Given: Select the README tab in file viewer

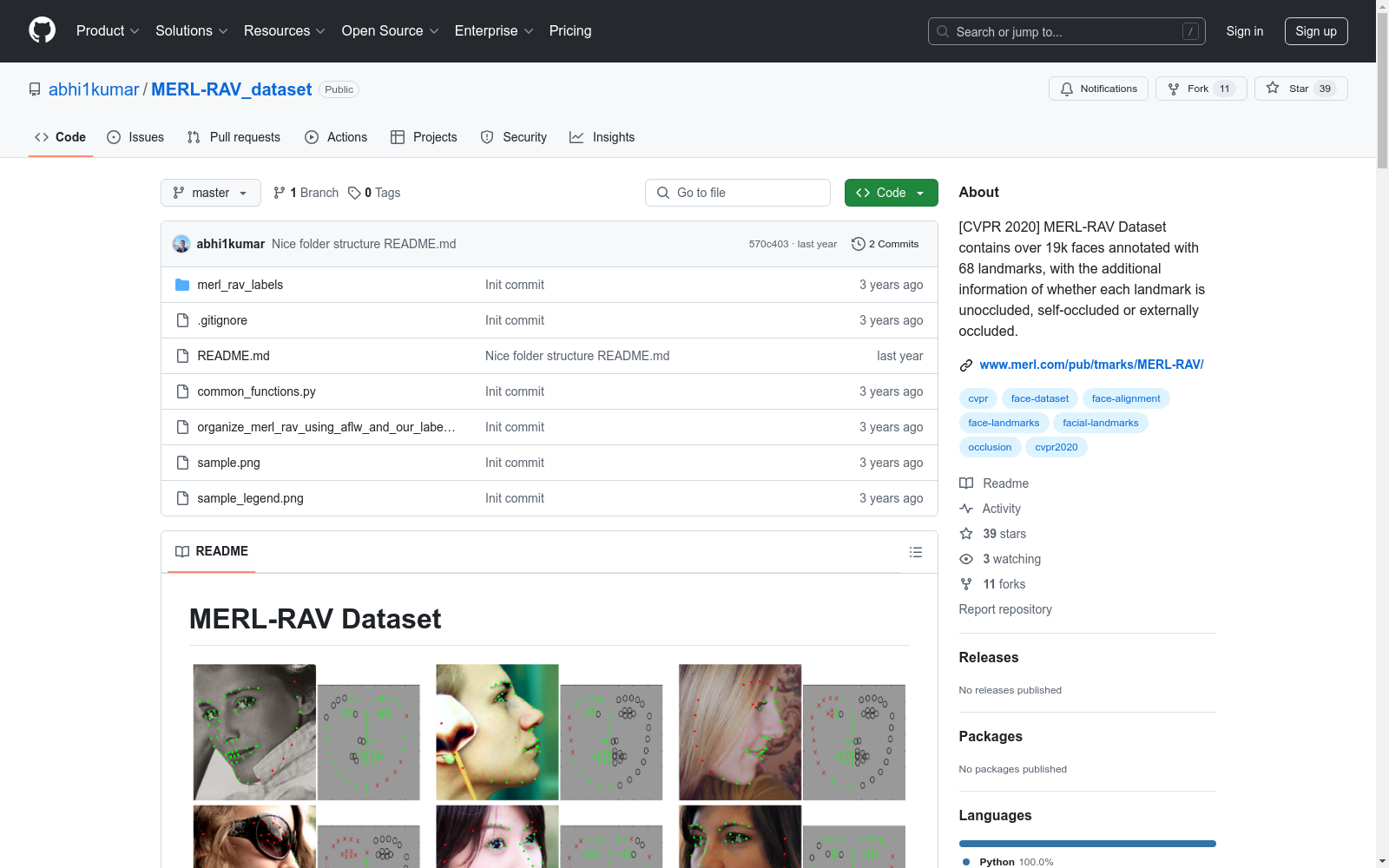Looking at the screenshot, I should 212,551.
